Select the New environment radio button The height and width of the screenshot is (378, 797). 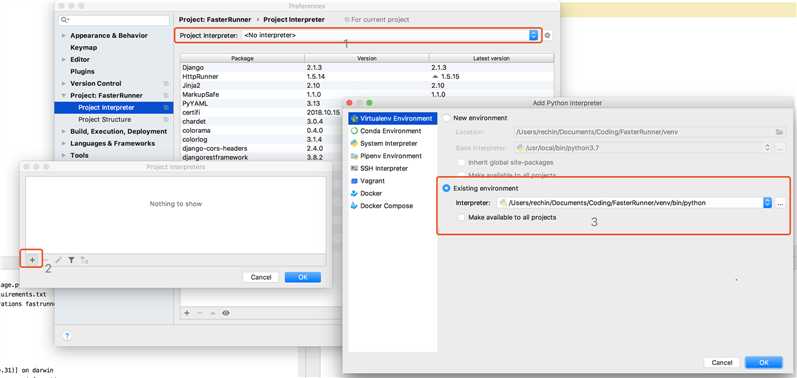point(446,118)
